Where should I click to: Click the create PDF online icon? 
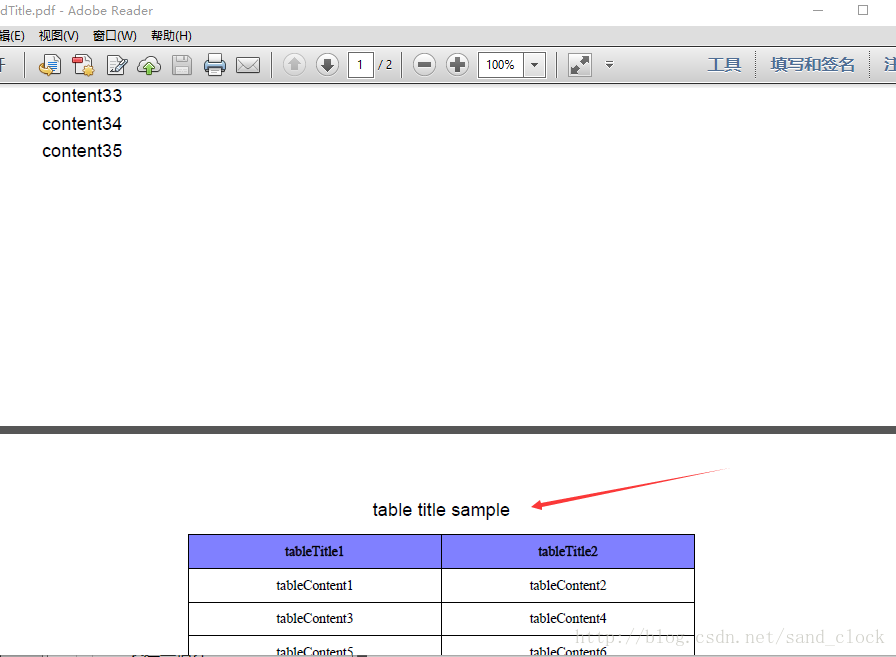click(50, 65)
